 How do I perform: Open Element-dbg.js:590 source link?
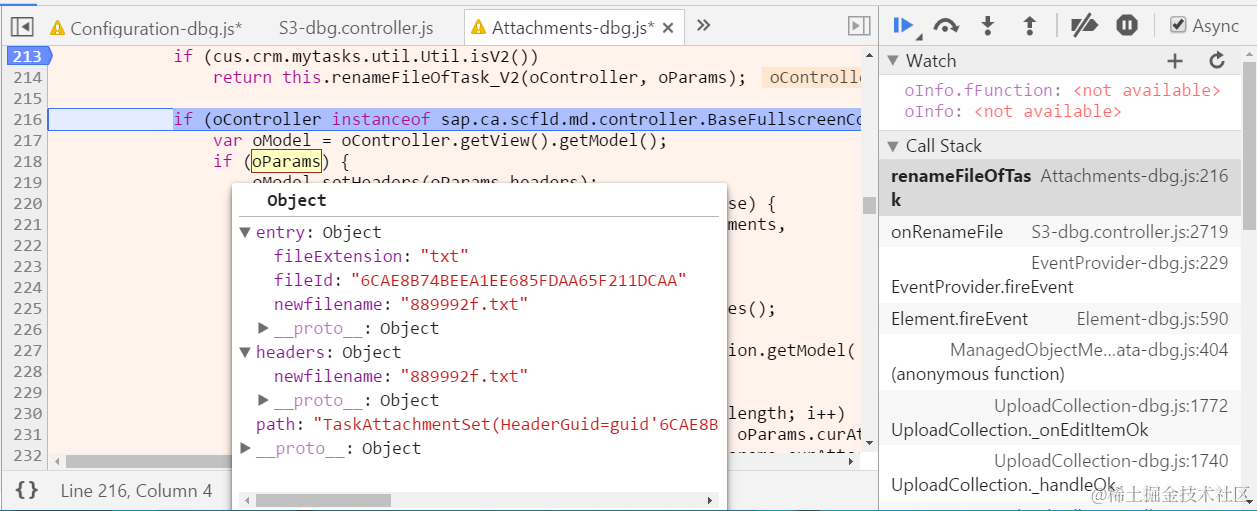pos(1152,319)
